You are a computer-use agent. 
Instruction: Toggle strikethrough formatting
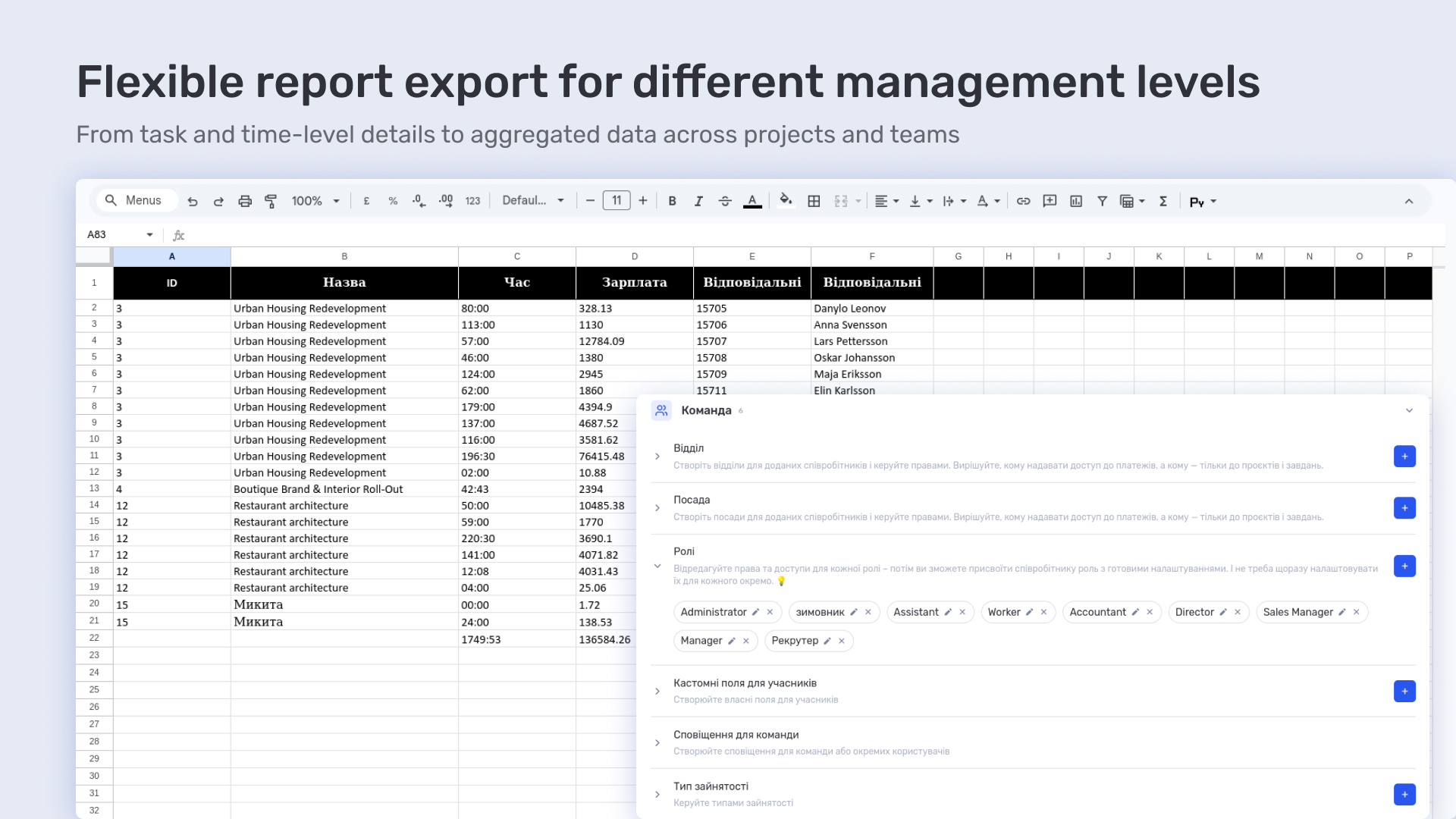point(725,201)
